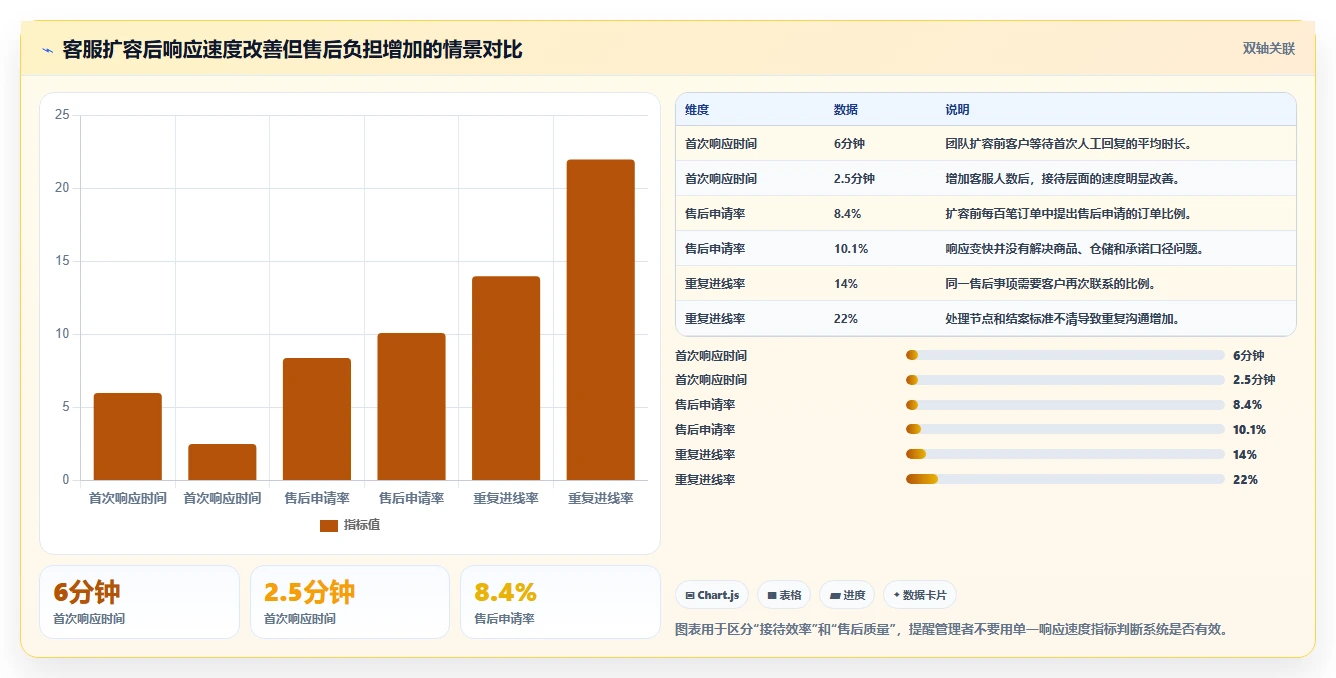Select description 处理节点和结案标准不清导致重复沟通增加
The width and height of the screenshot is (1336, 678).
point(1062,319)
